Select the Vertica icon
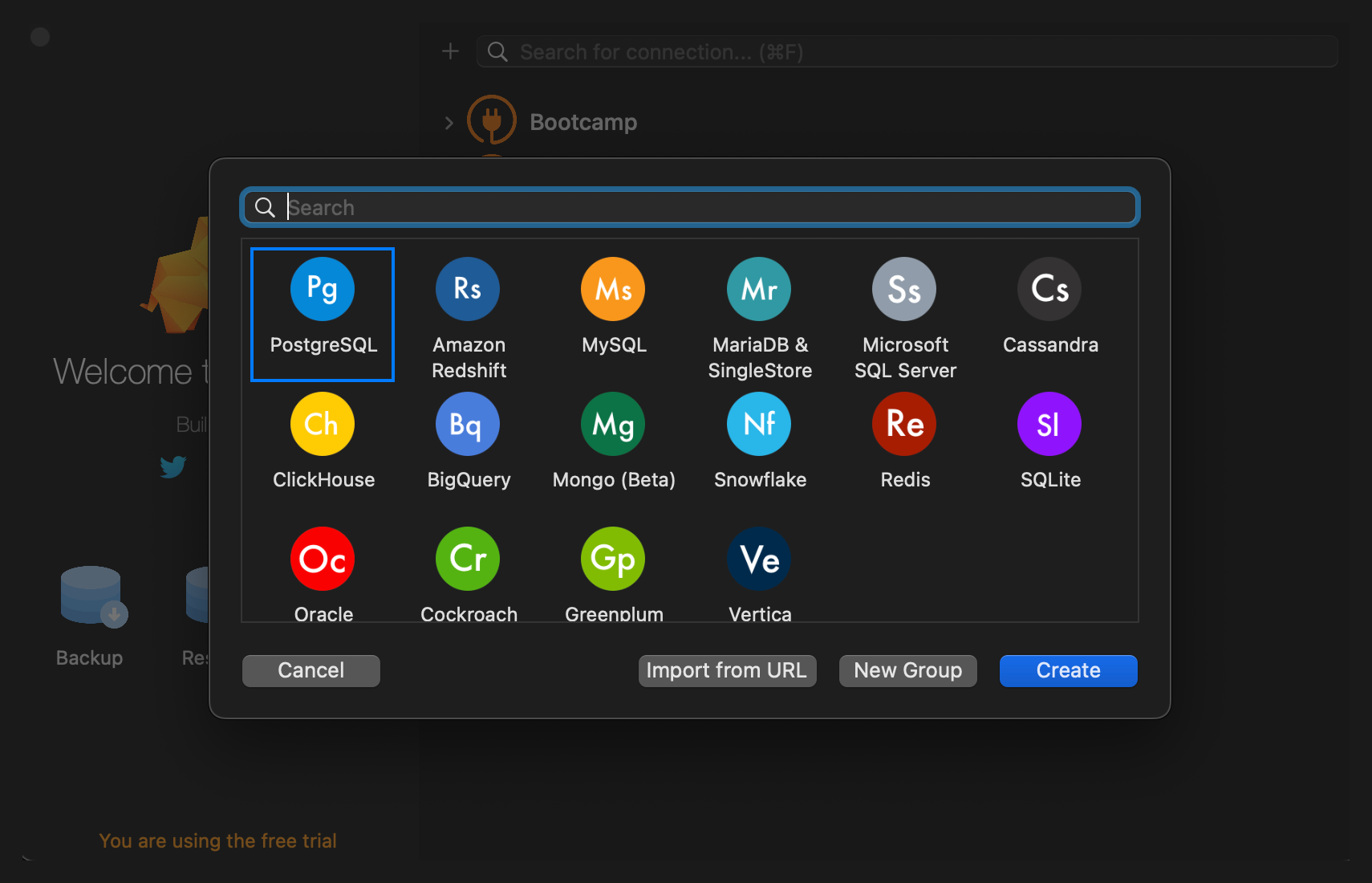This screenshot has height=883, width=1372. [759, 560]
